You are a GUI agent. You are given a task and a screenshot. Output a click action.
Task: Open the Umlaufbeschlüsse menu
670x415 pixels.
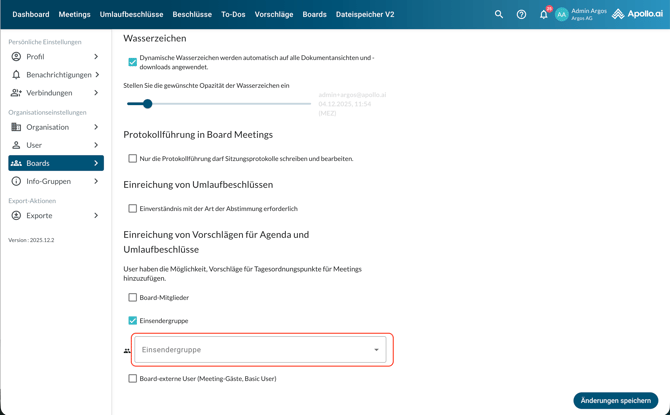[x=131, y=15]
